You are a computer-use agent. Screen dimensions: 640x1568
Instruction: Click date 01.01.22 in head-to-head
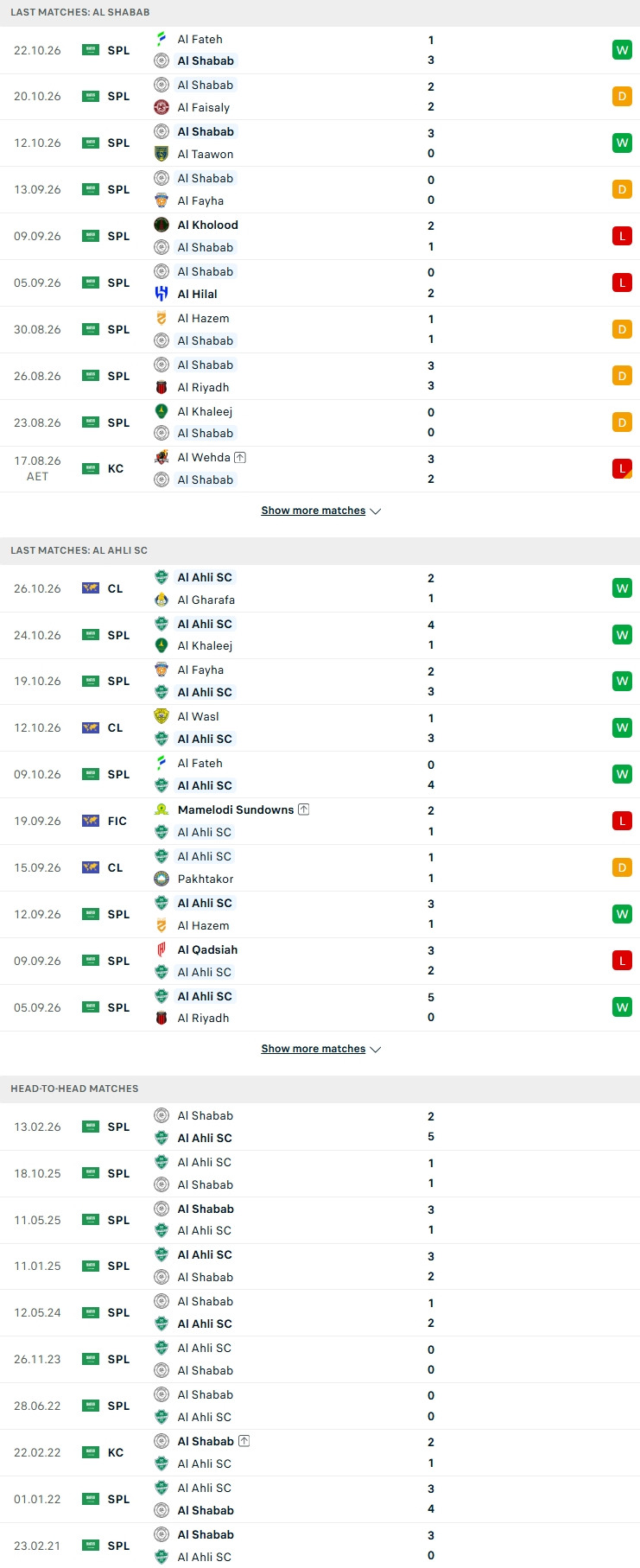(x=37, y=1499)
